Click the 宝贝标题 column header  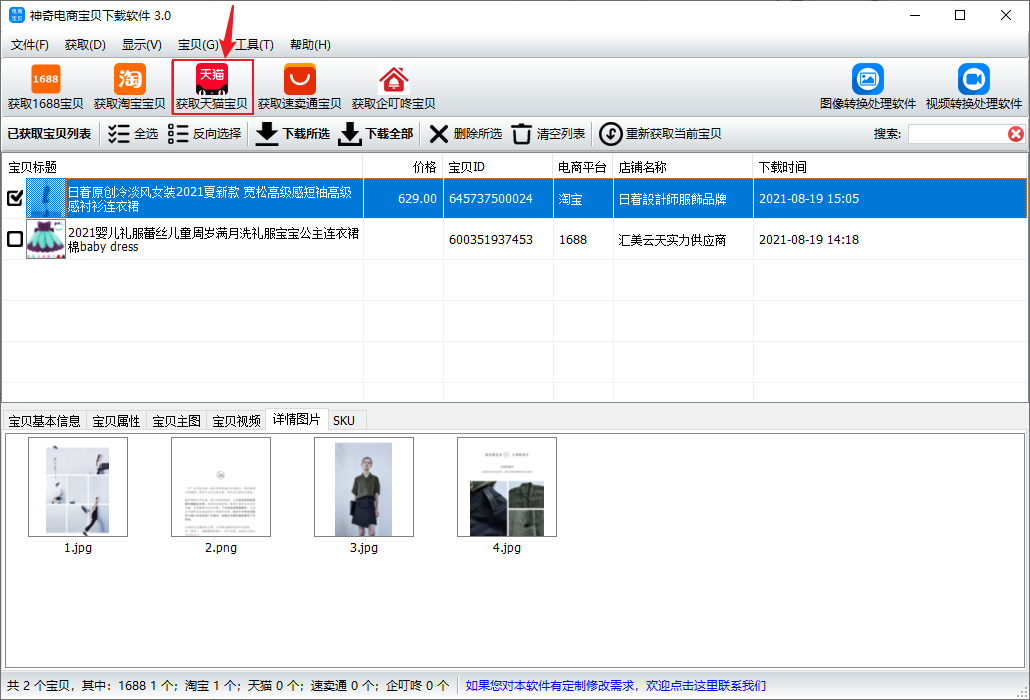(x=183, y=167)
